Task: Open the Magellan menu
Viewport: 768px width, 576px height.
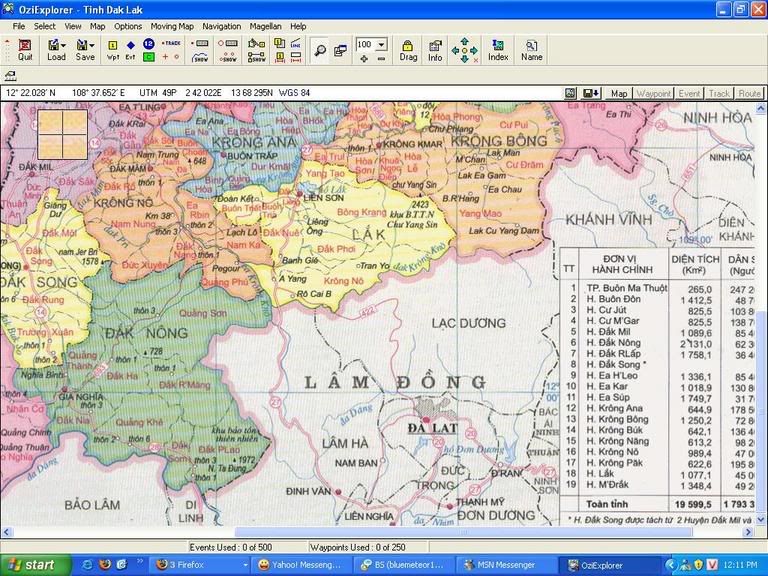Action: [x=265, y=26]
